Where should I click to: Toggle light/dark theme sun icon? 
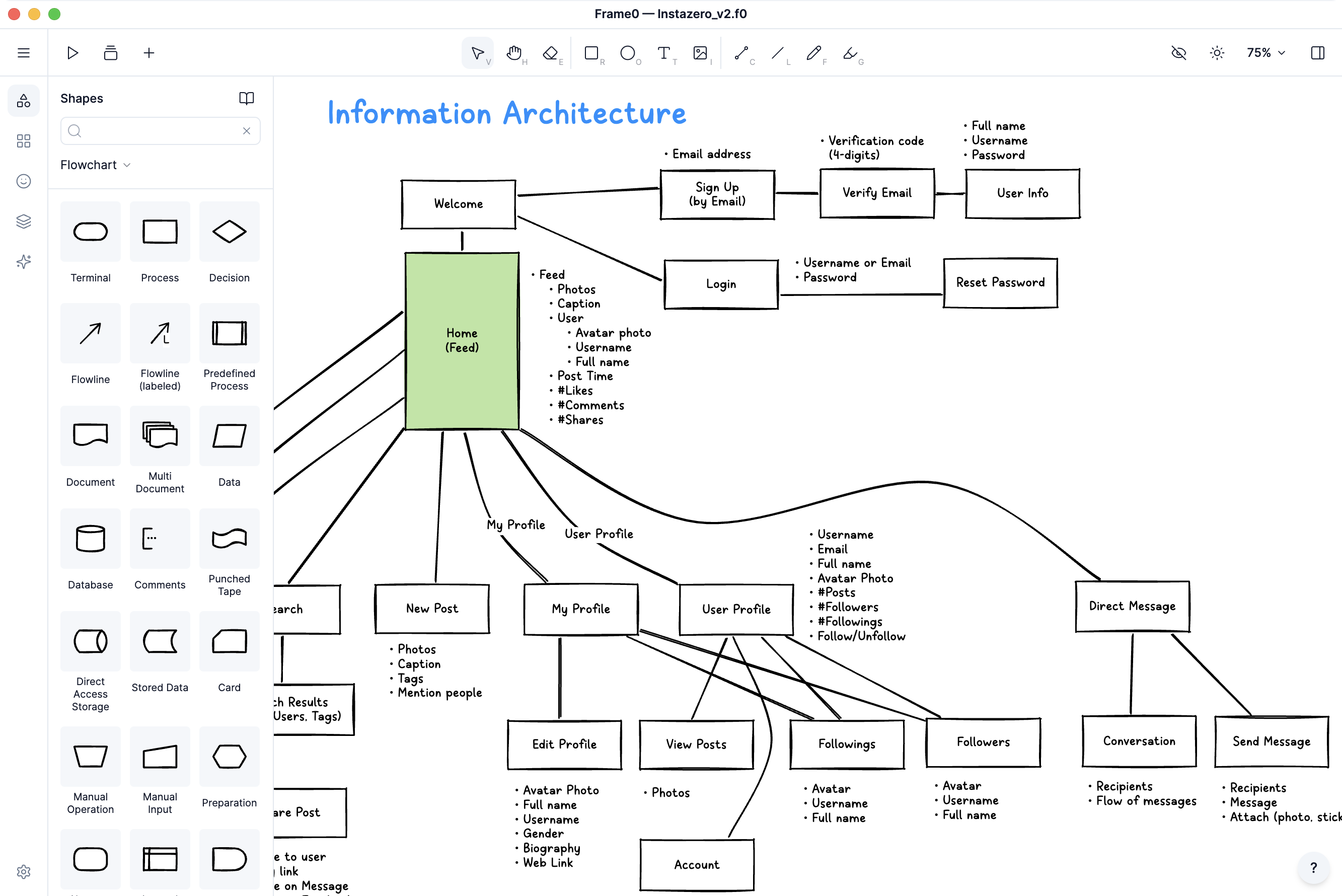click(1217, 53)
